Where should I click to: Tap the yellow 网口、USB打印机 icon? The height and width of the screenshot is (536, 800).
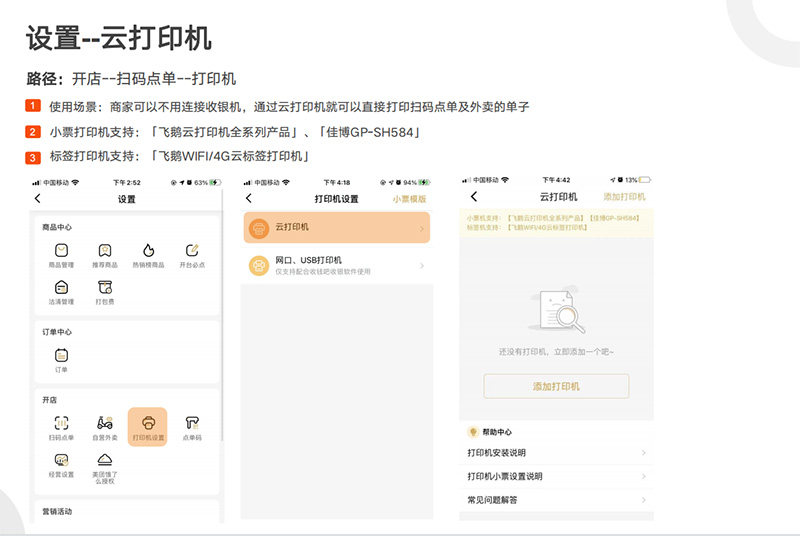point(259,266)
